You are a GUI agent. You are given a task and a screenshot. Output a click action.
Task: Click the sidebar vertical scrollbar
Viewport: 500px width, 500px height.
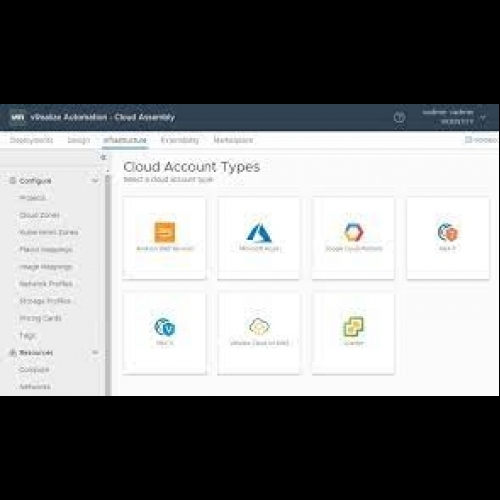[108, 283]
